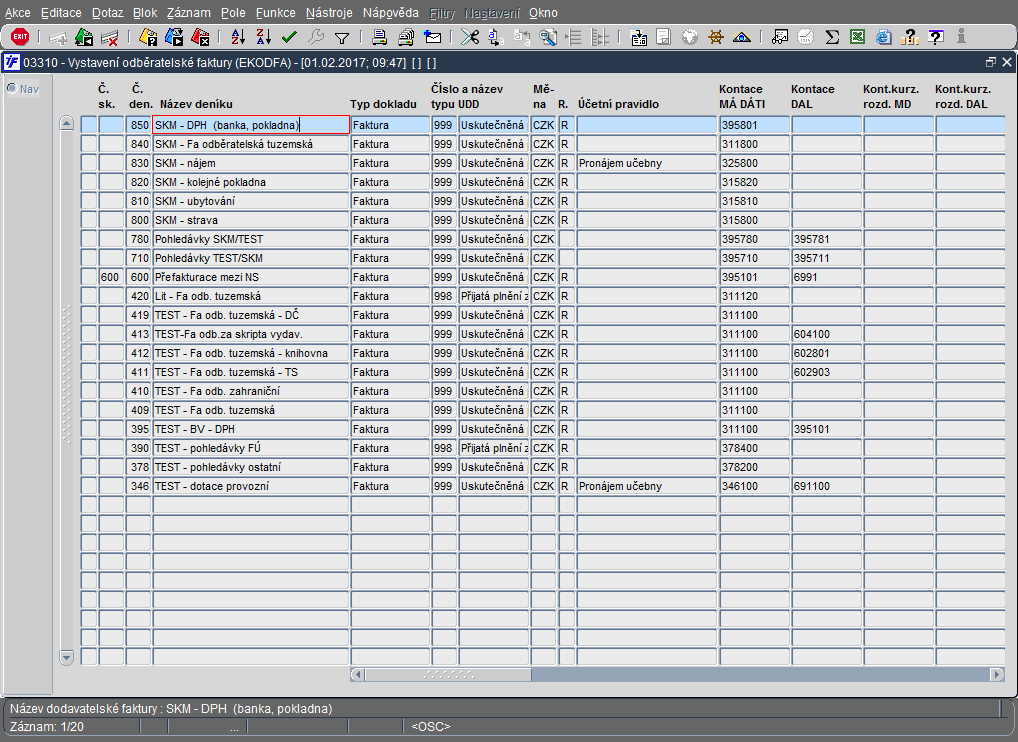Click the Internet Explorer icon
Image resolution: width=1018 pixels, height=742 pixels.
click(x=884, y=38)
